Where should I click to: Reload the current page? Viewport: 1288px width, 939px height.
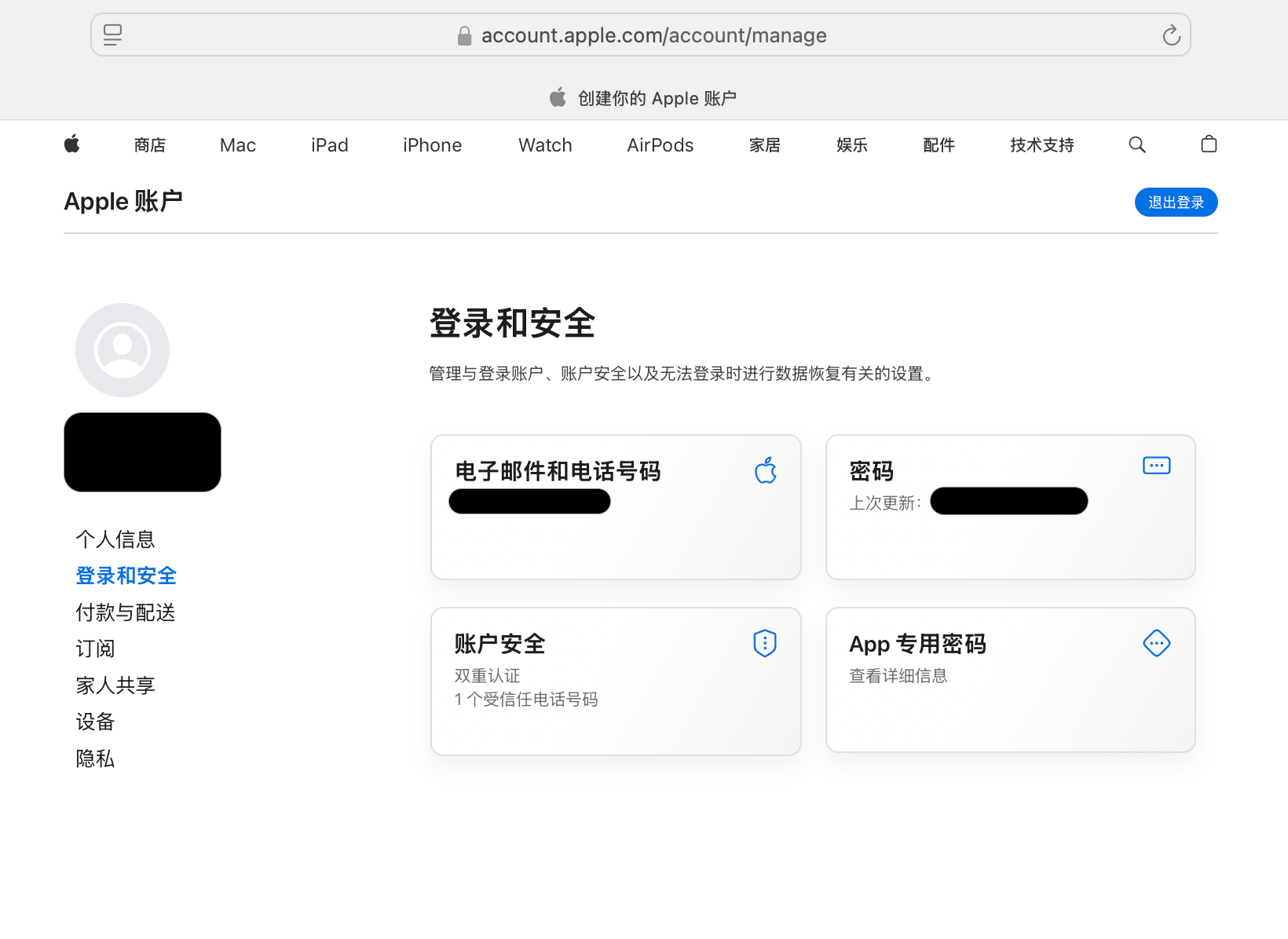(1171, 35)
